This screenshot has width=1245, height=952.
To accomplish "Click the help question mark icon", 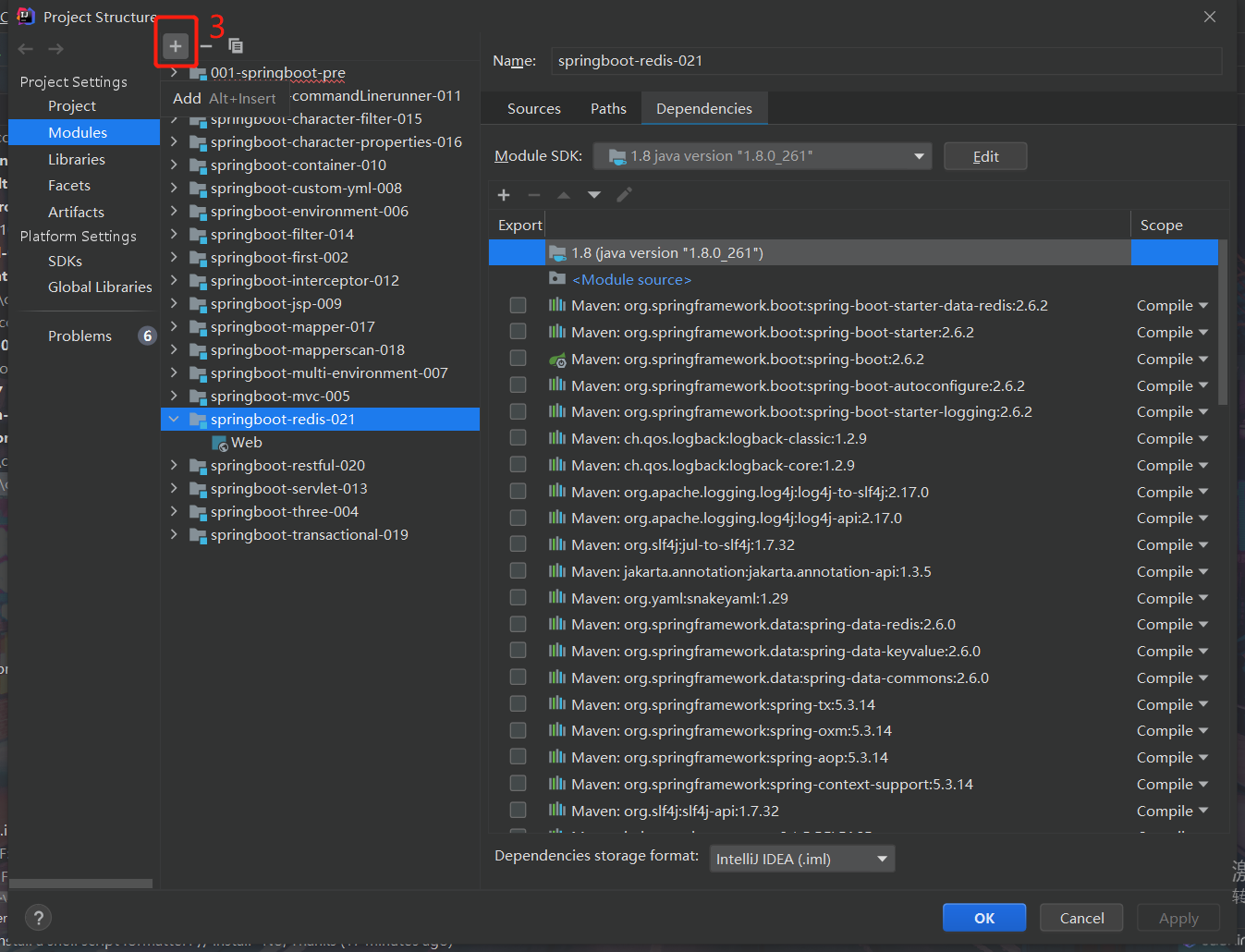I will click(38, 917).
